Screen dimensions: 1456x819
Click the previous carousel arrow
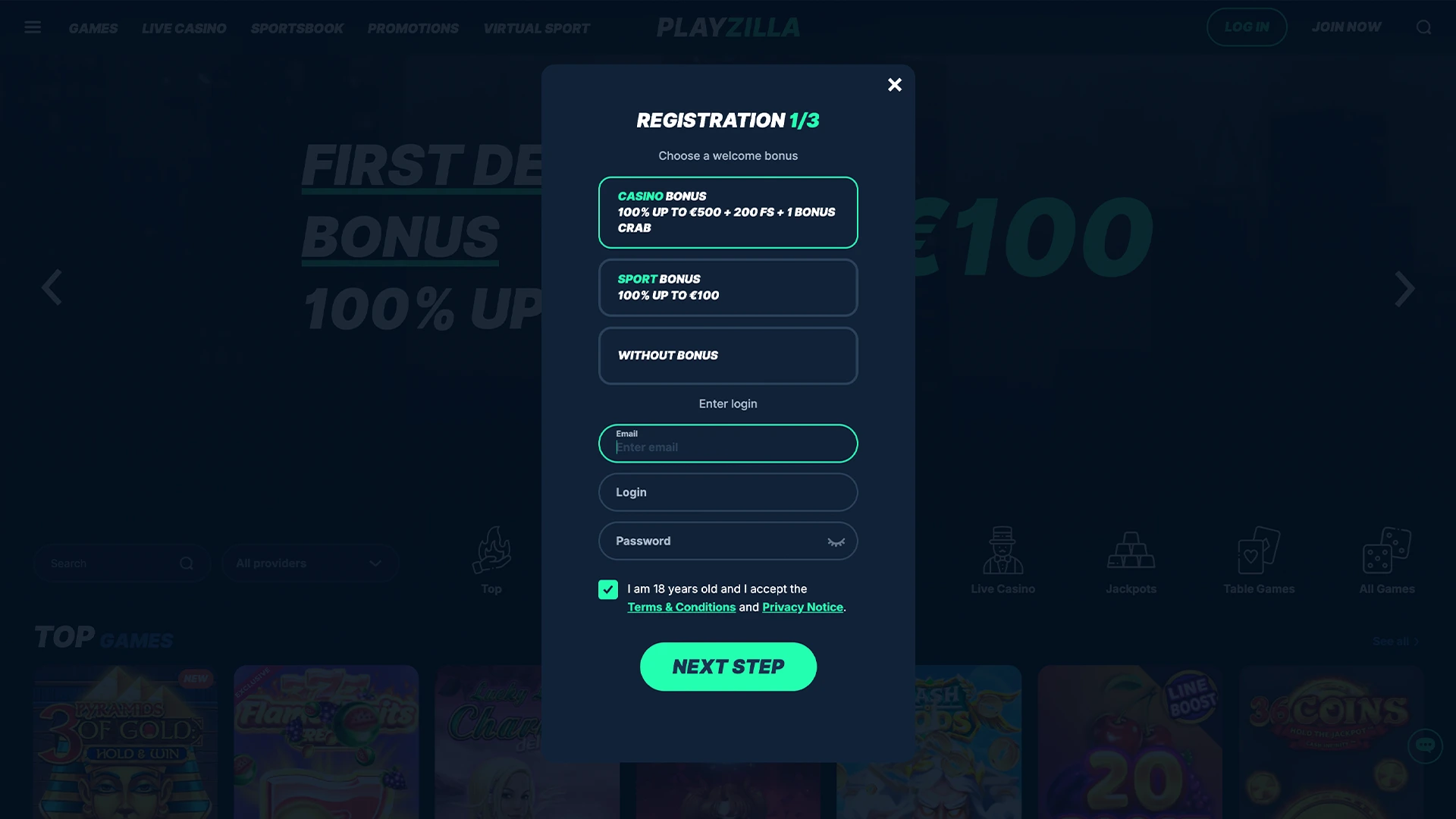coord(51,287)
